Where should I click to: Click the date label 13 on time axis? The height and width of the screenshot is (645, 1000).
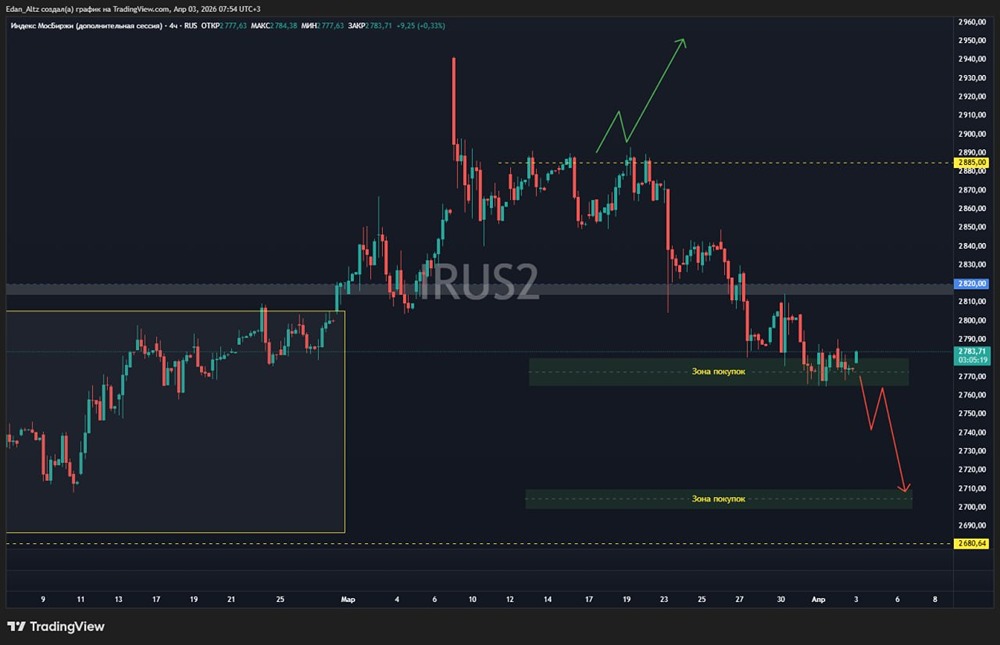point(119,600)
